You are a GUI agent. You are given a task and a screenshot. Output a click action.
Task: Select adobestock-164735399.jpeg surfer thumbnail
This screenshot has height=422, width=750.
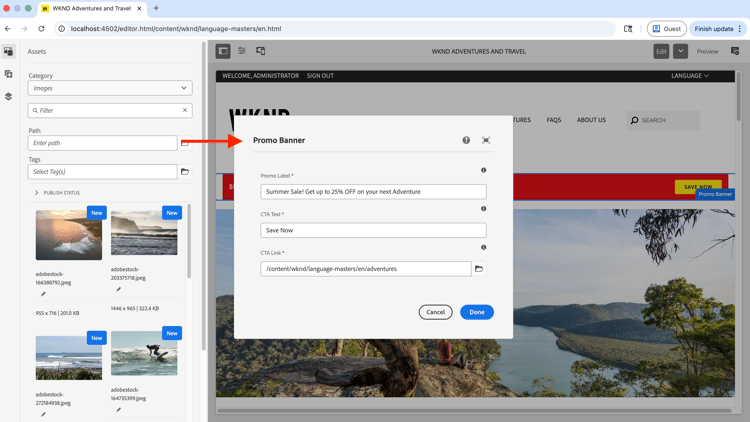click(x=144, y=354)
